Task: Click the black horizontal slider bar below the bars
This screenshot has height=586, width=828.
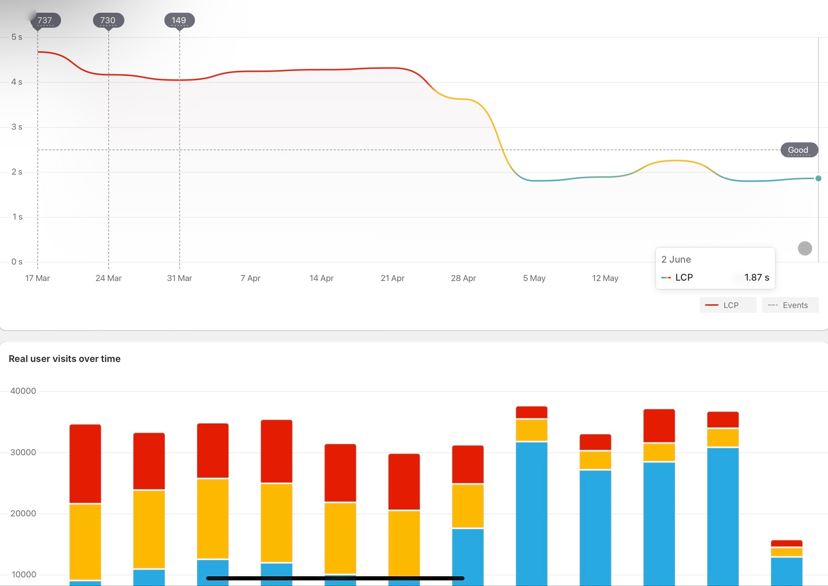Action: click(335, 578)
